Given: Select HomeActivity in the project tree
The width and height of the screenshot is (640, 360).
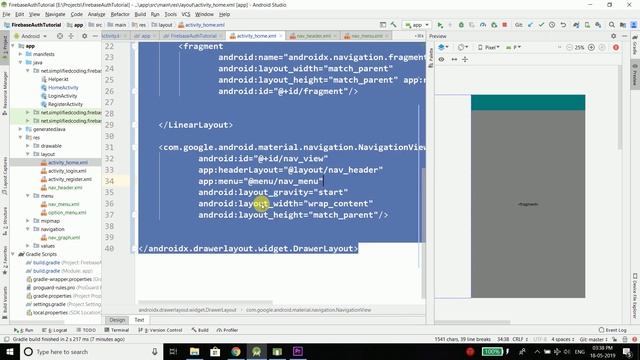Looking at the screenshot, I should (x=63, y=87).
